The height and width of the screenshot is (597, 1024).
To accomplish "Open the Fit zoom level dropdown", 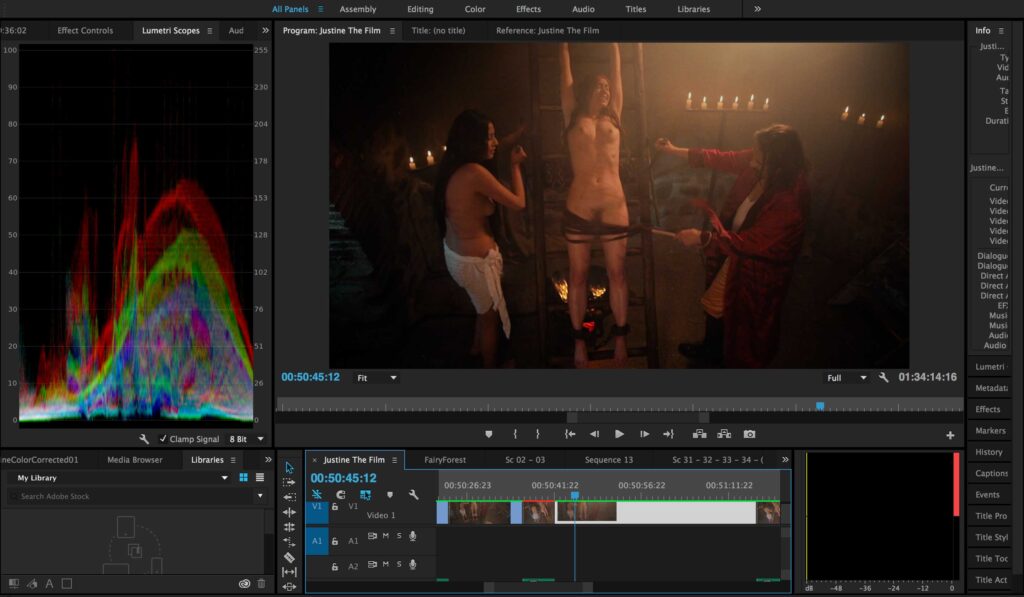I will tap(379, 378).
